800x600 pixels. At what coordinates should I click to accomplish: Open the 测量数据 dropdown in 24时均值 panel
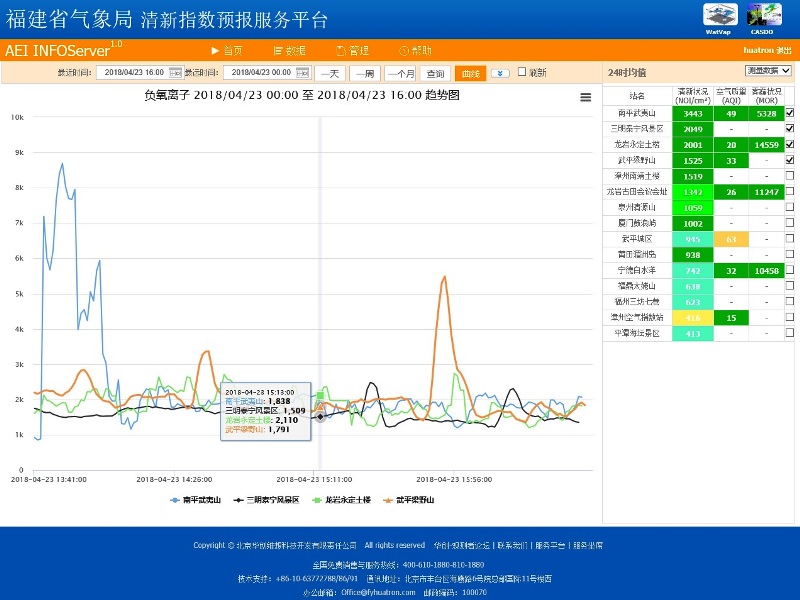pyautogui.click(x=767, y=71)
